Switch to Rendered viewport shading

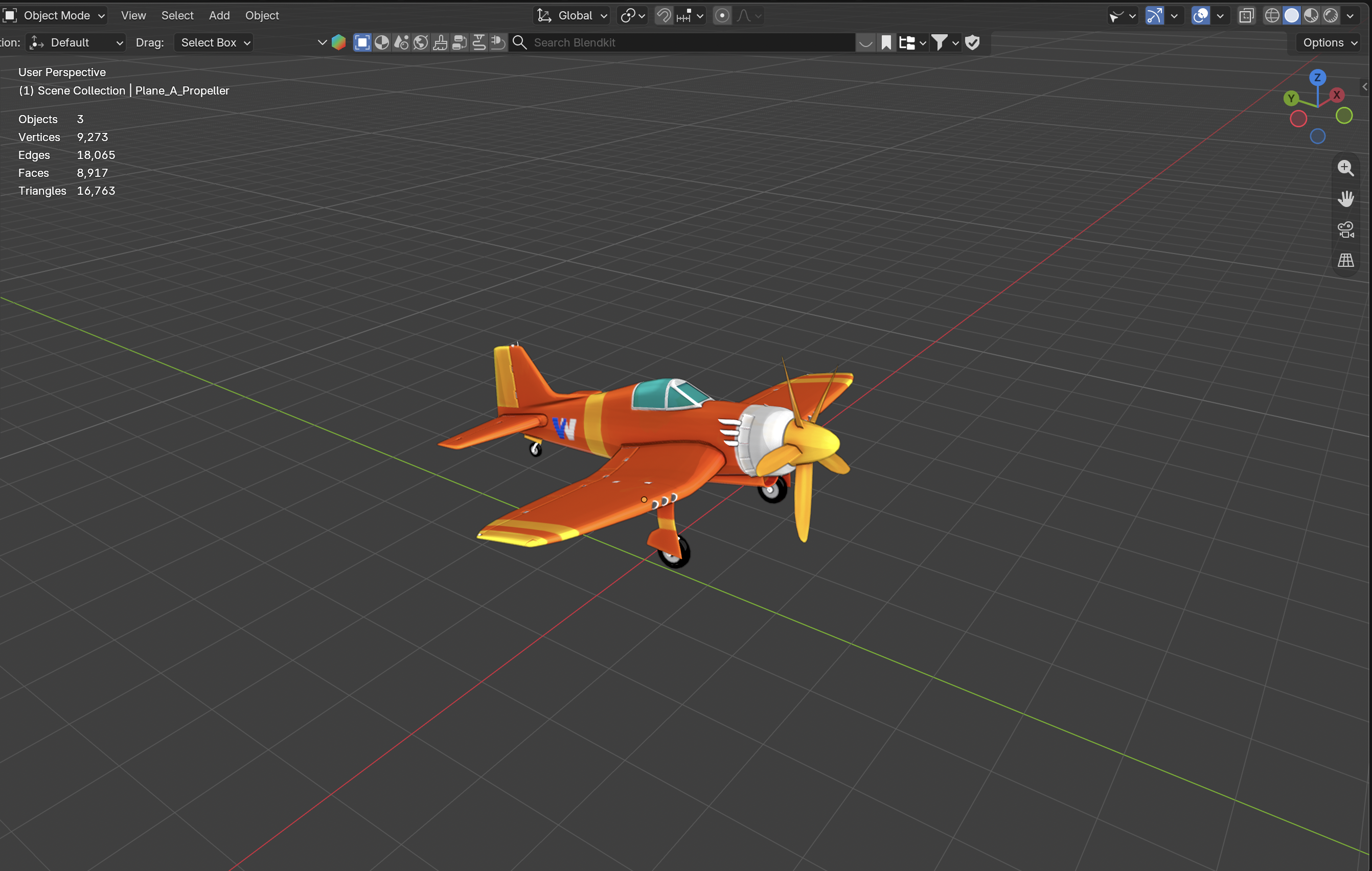click(x=1331, y=15)
